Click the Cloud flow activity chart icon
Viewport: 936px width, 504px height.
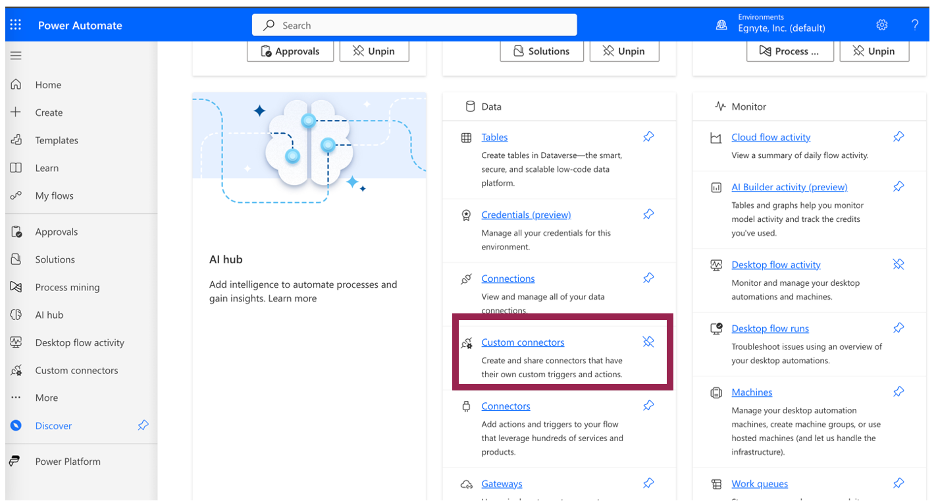(x=716, y=138)
